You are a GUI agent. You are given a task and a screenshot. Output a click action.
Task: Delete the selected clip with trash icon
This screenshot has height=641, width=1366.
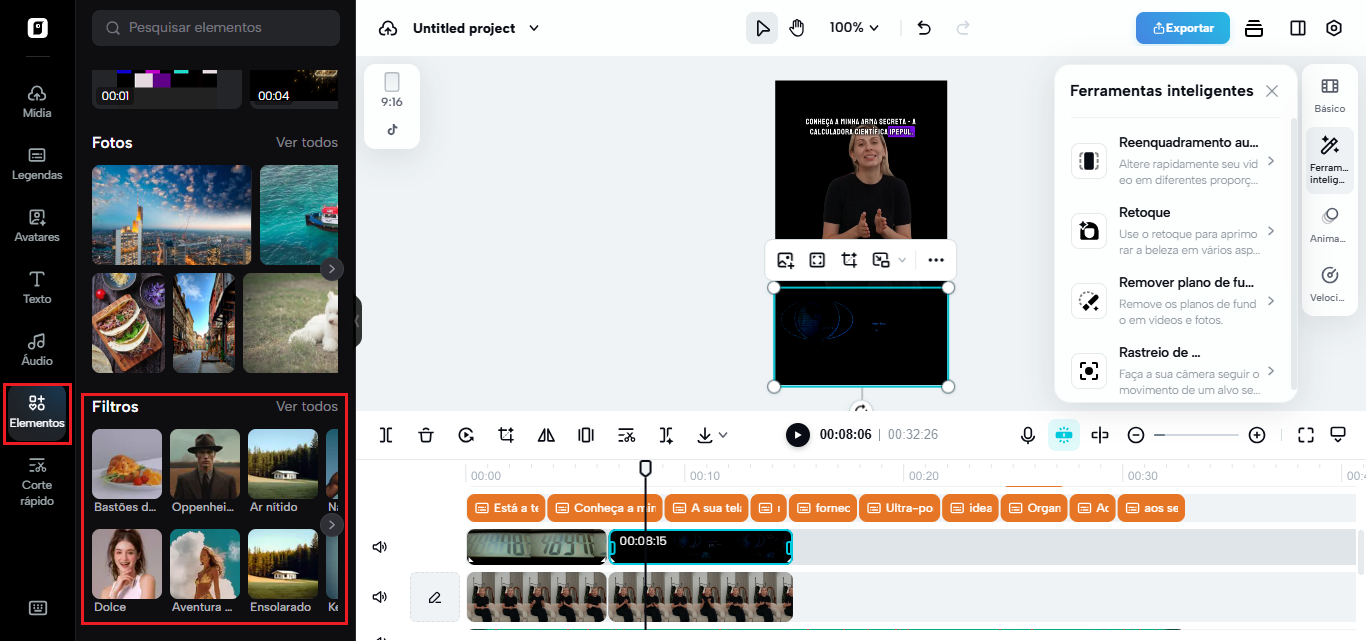click(x=426, y=435)
